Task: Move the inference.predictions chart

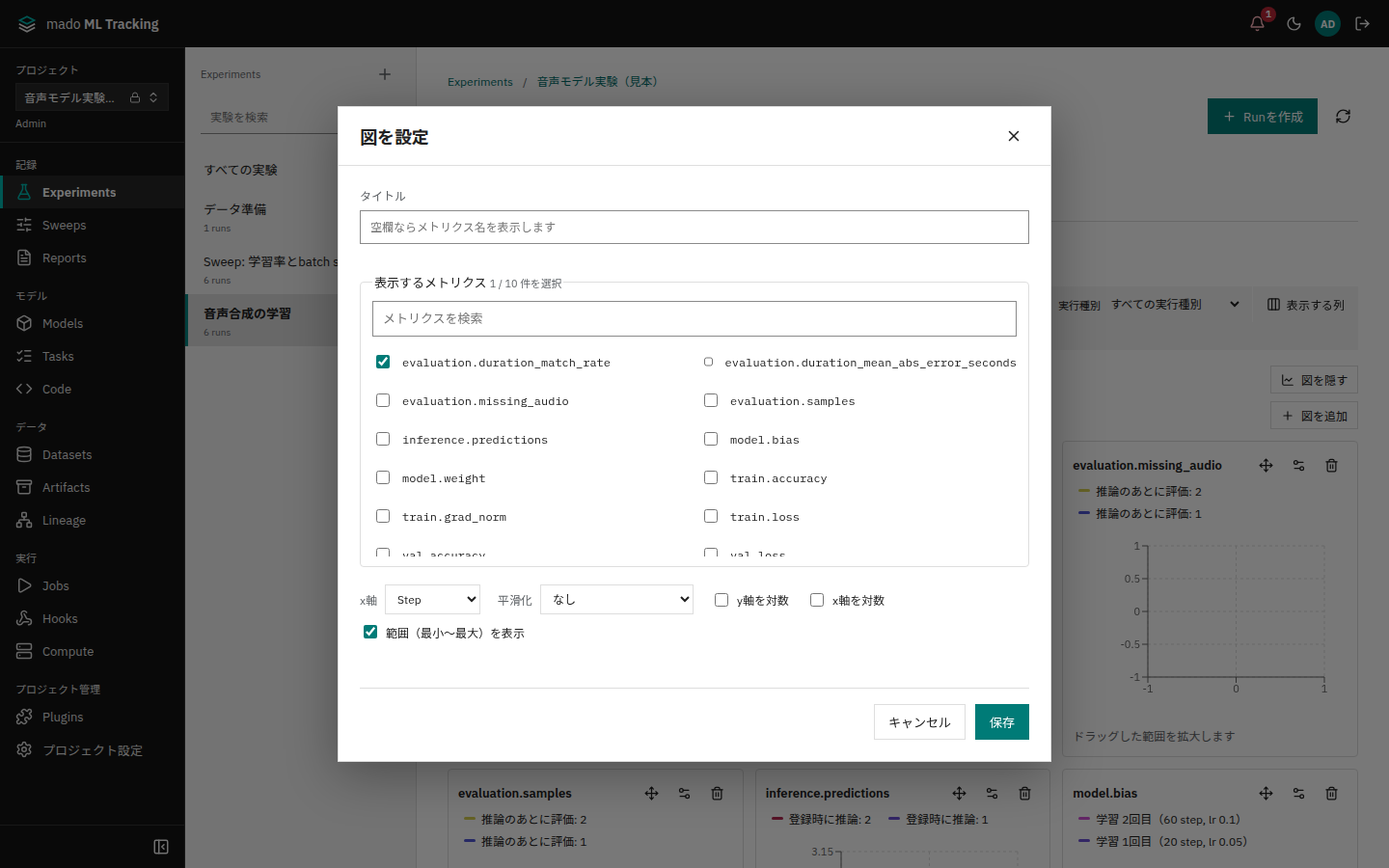Action: [x=960, y=794]
